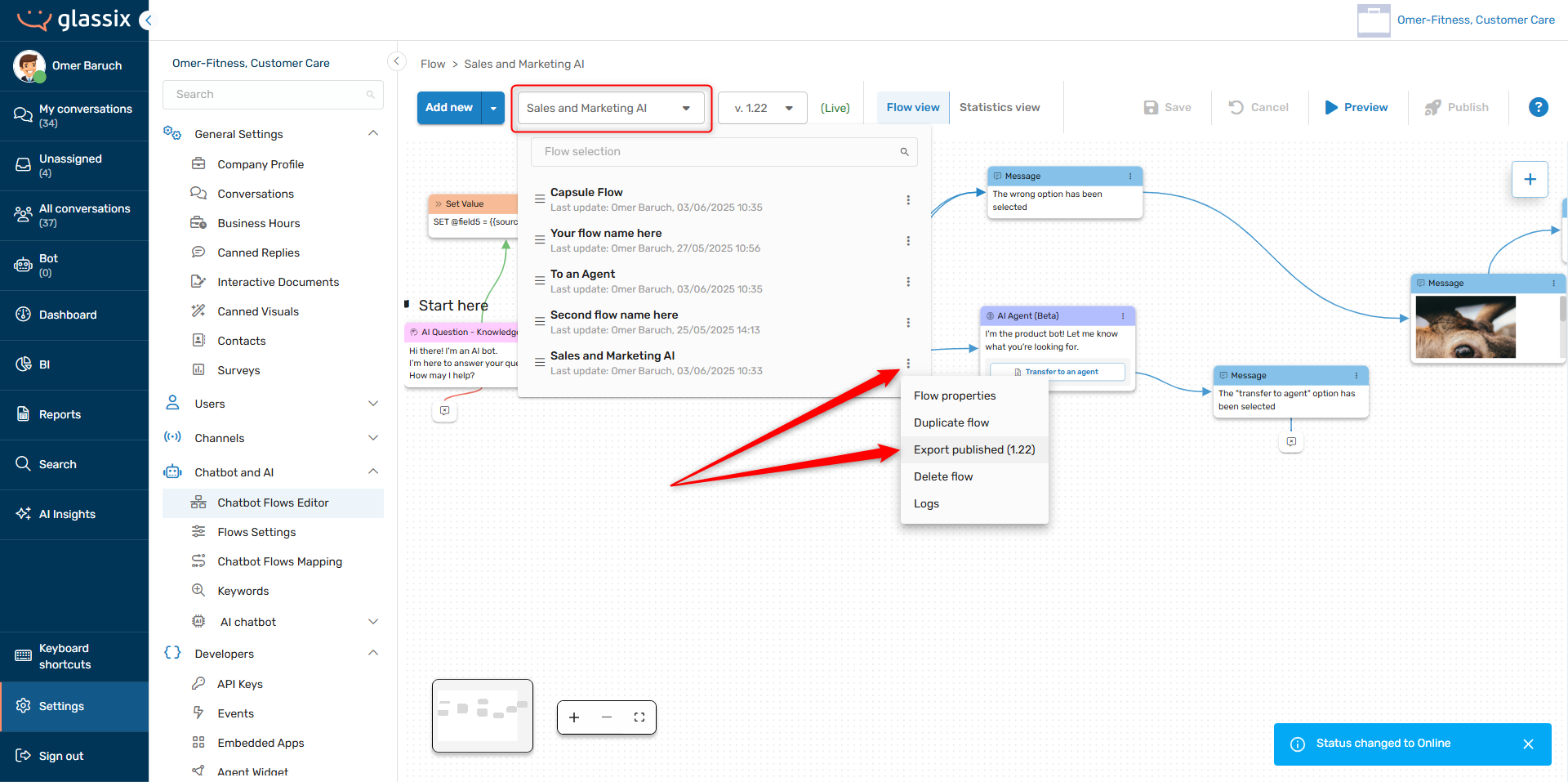Viewport: 1568px width, 782px height.
Task: Click the Publish button
Action: point(1457,107)
